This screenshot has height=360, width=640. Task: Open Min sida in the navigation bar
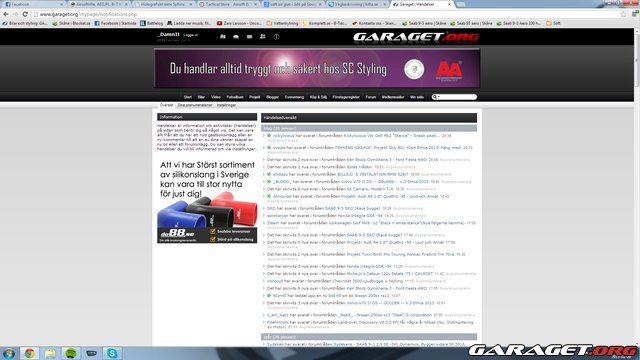[417, 97]
